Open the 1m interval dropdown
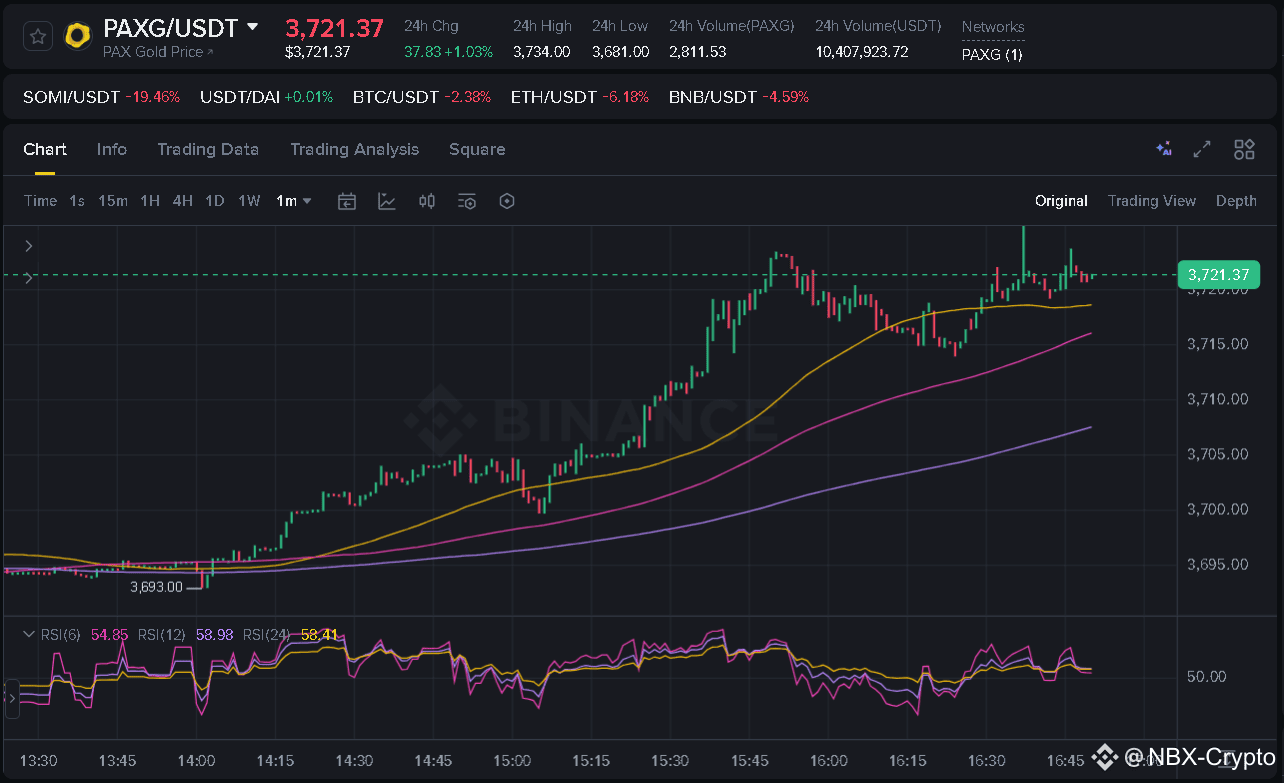The image size is (1284, 783). click(294, 201)
